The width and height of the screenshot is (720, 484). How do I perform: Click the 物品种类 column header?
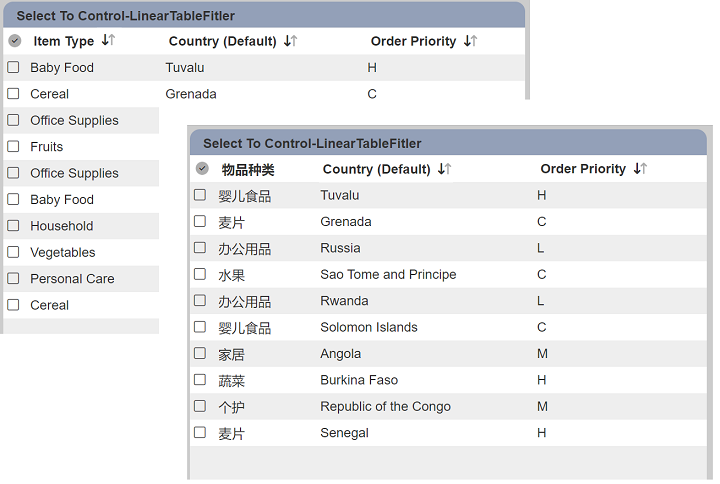point(248,169)
